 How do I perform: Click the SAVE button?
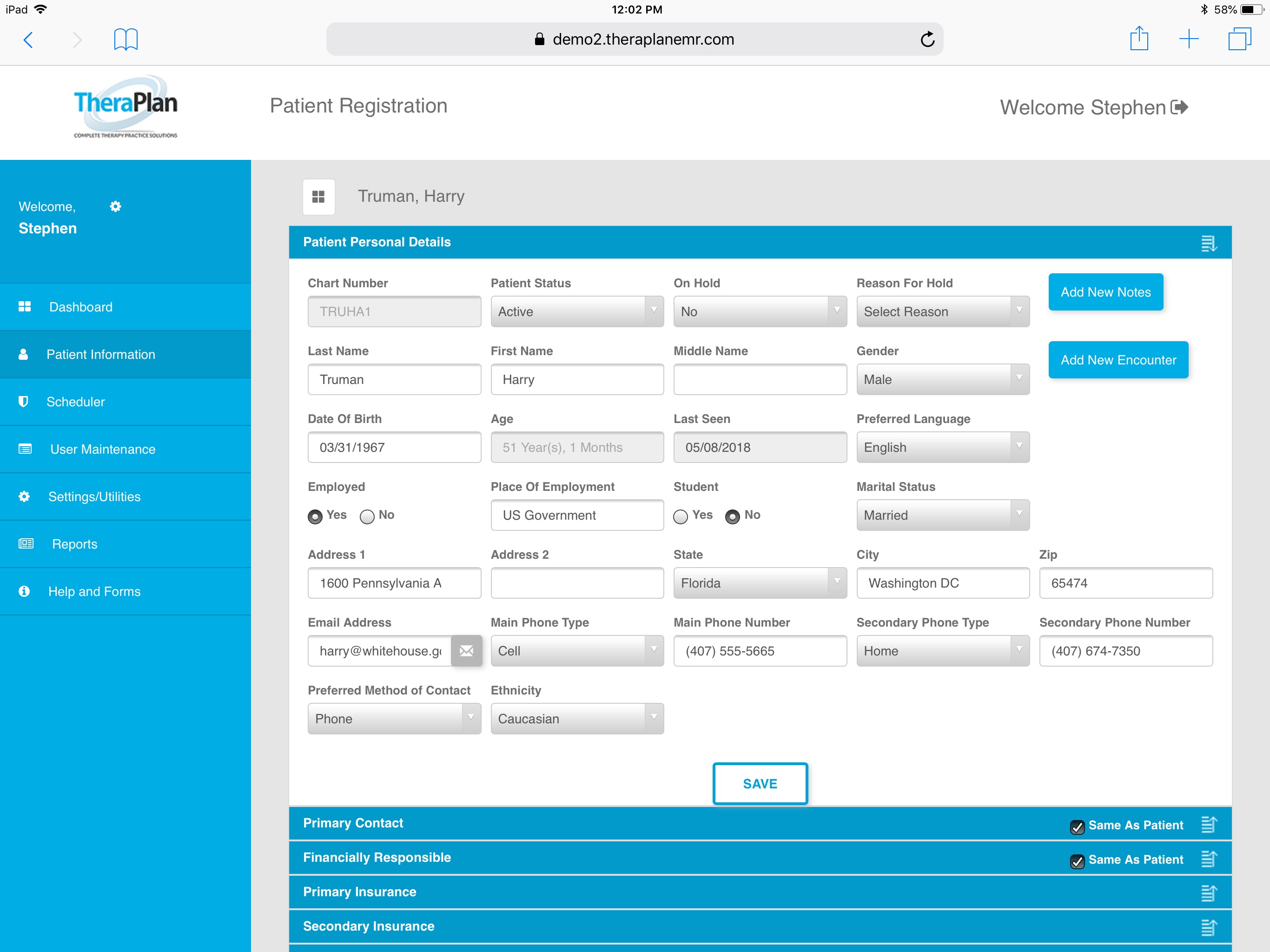coord(760,784)
